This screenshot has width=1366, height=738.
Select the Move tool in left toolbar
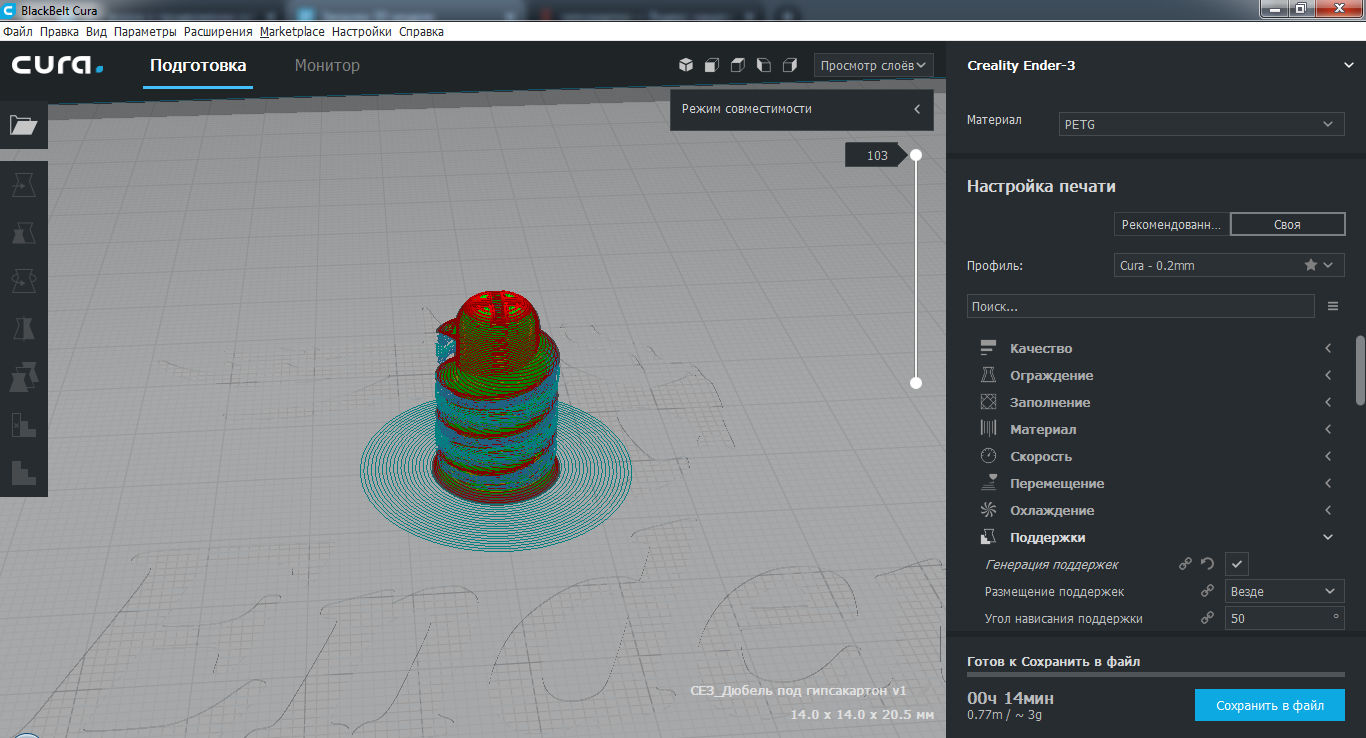pos(23,184)
